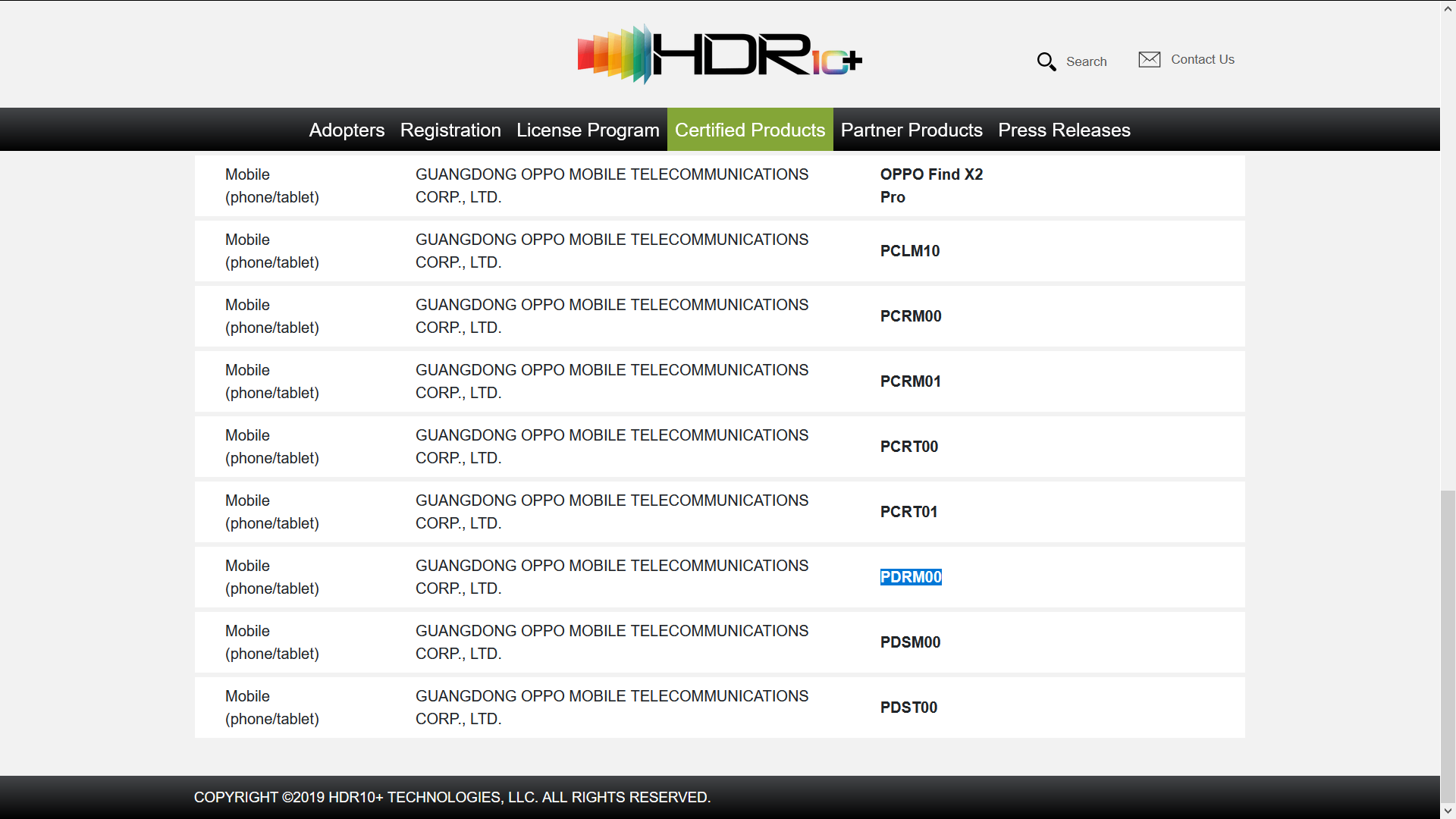Screen dimensions: 1456x819
Task: Click the HDR10+ logo
Action: (x=720, y=54)
